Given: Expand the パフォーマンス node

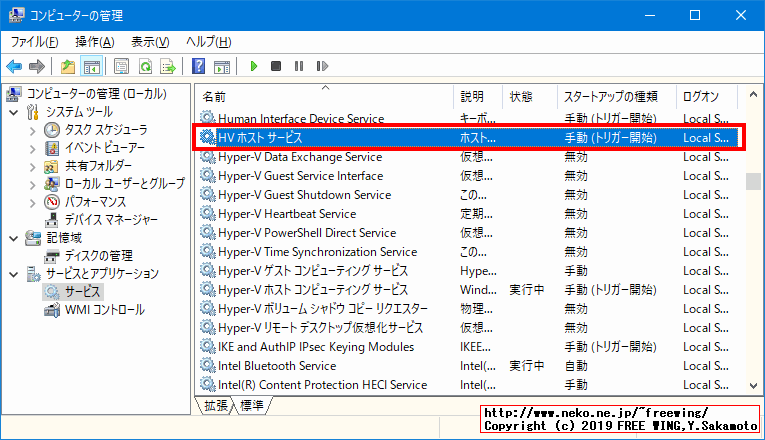Looking at the screenshot, I should [32, 203].
